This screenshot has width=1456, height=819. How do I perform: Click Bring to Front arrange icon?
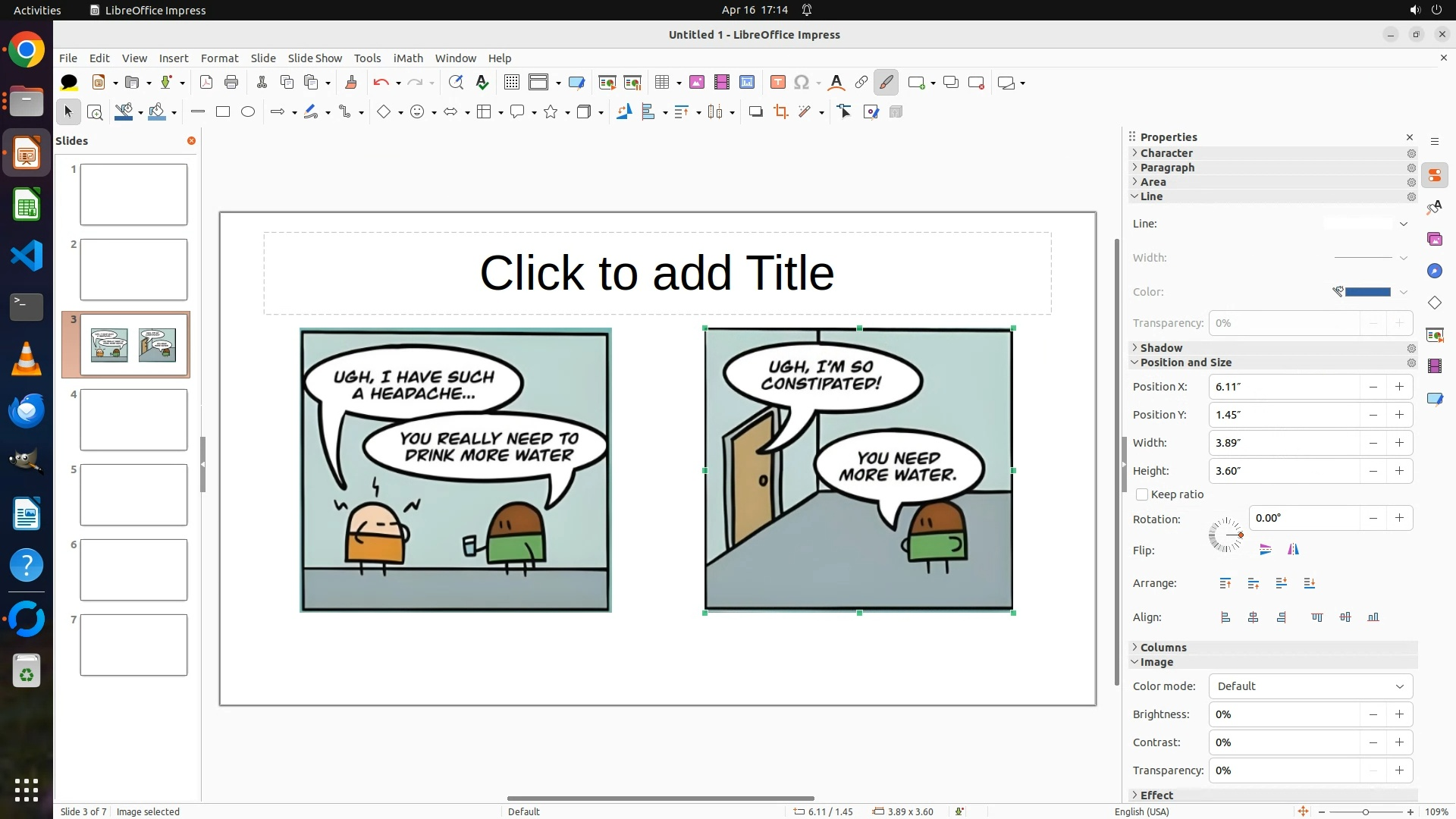click(1225, 583)
